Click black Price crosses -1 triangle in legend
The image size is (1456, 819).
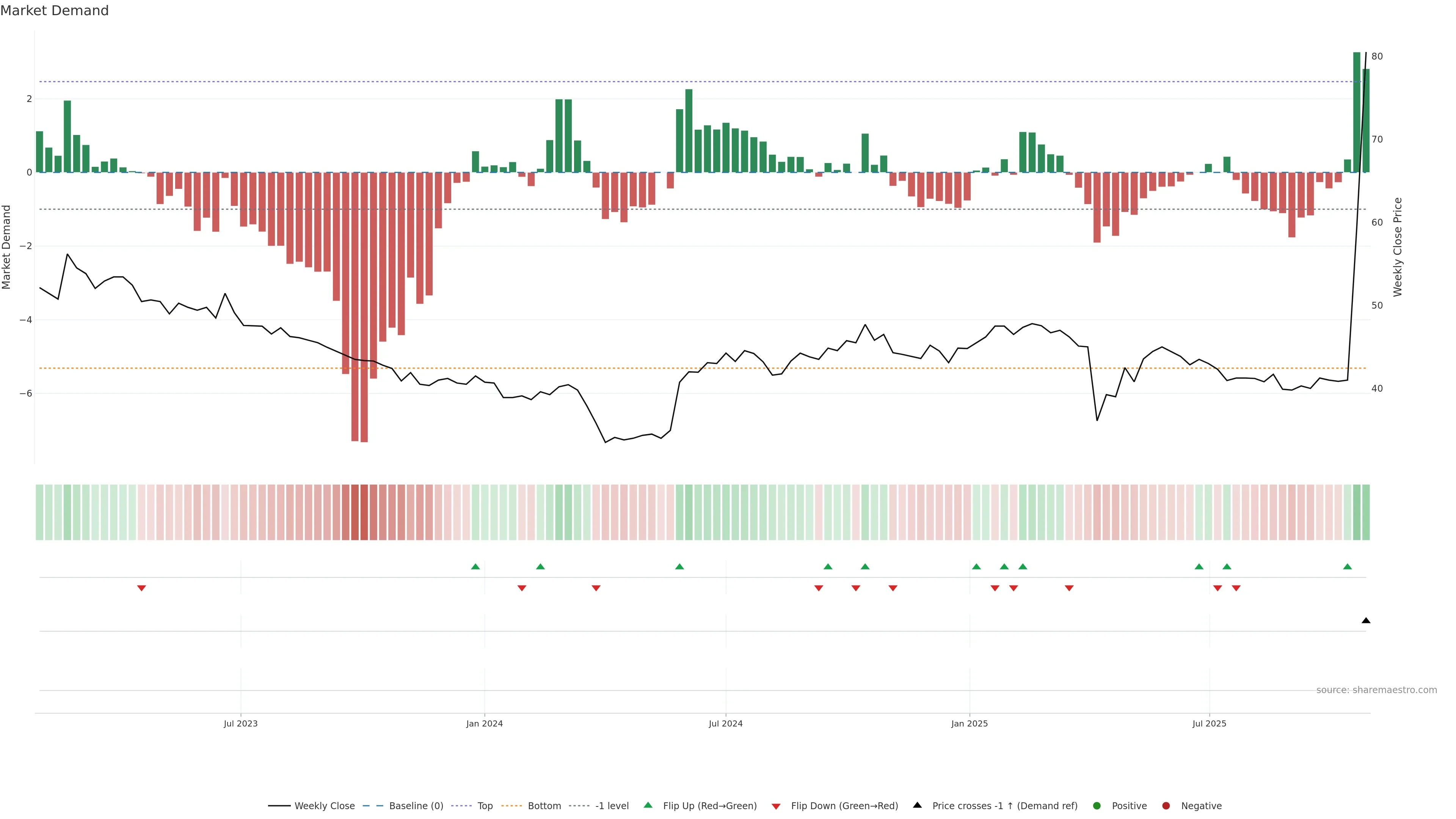917,805
